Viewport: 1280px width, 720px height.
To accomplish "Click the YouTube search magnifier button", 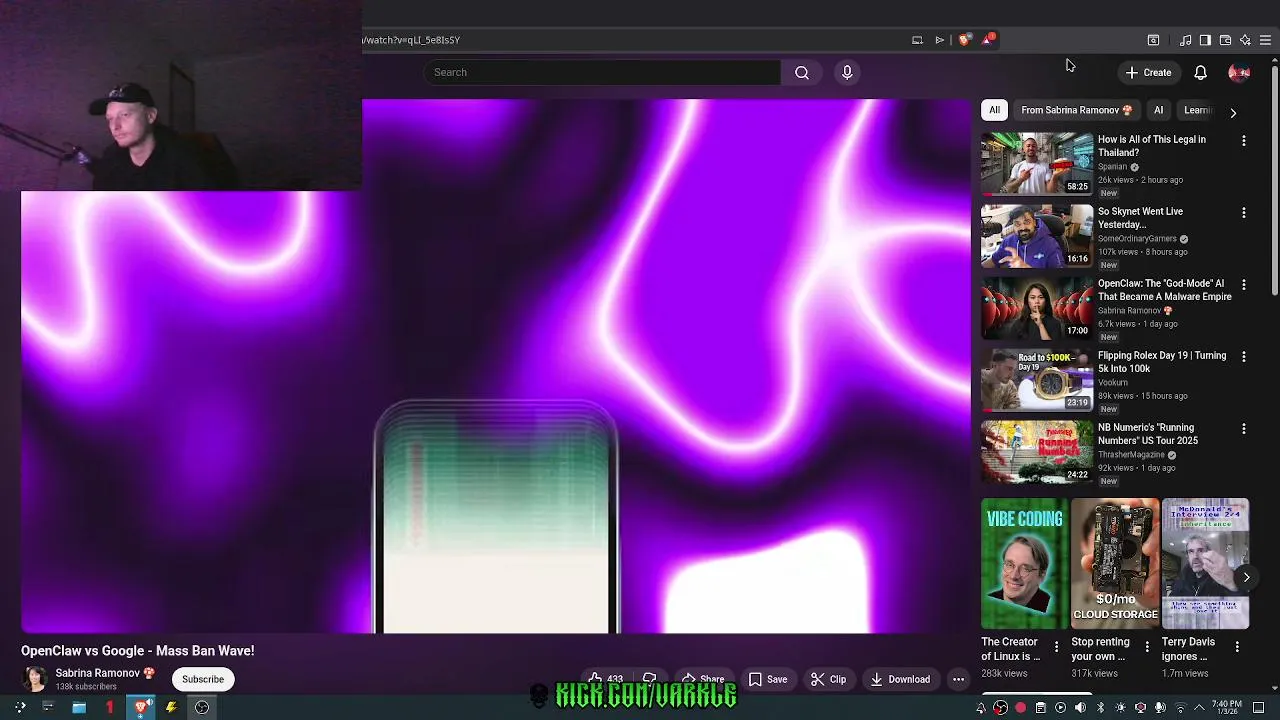I will click(x=802, y=72).
